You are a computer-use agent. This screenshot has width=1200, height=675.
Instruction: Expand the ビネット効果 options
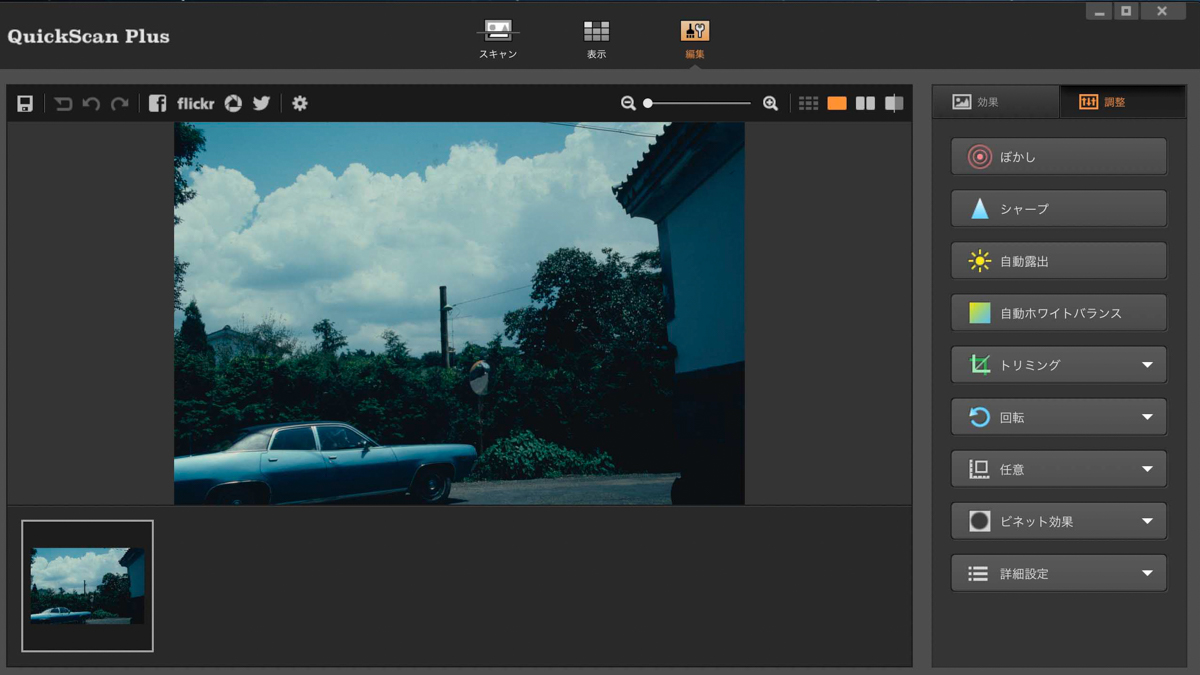(1059, 521)
